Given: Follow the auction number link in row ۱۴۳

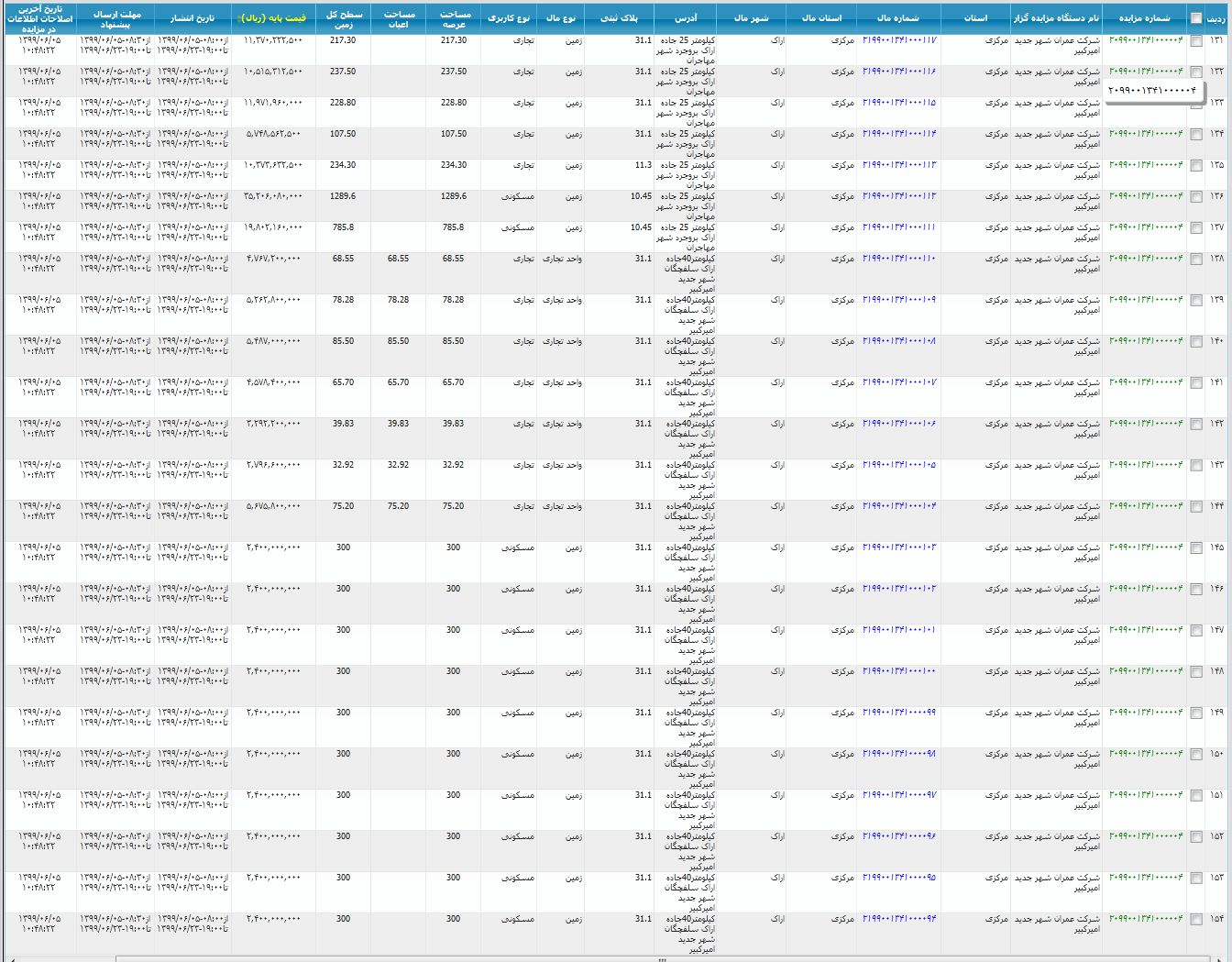Looking at the screenshot, I should 1146,465.
